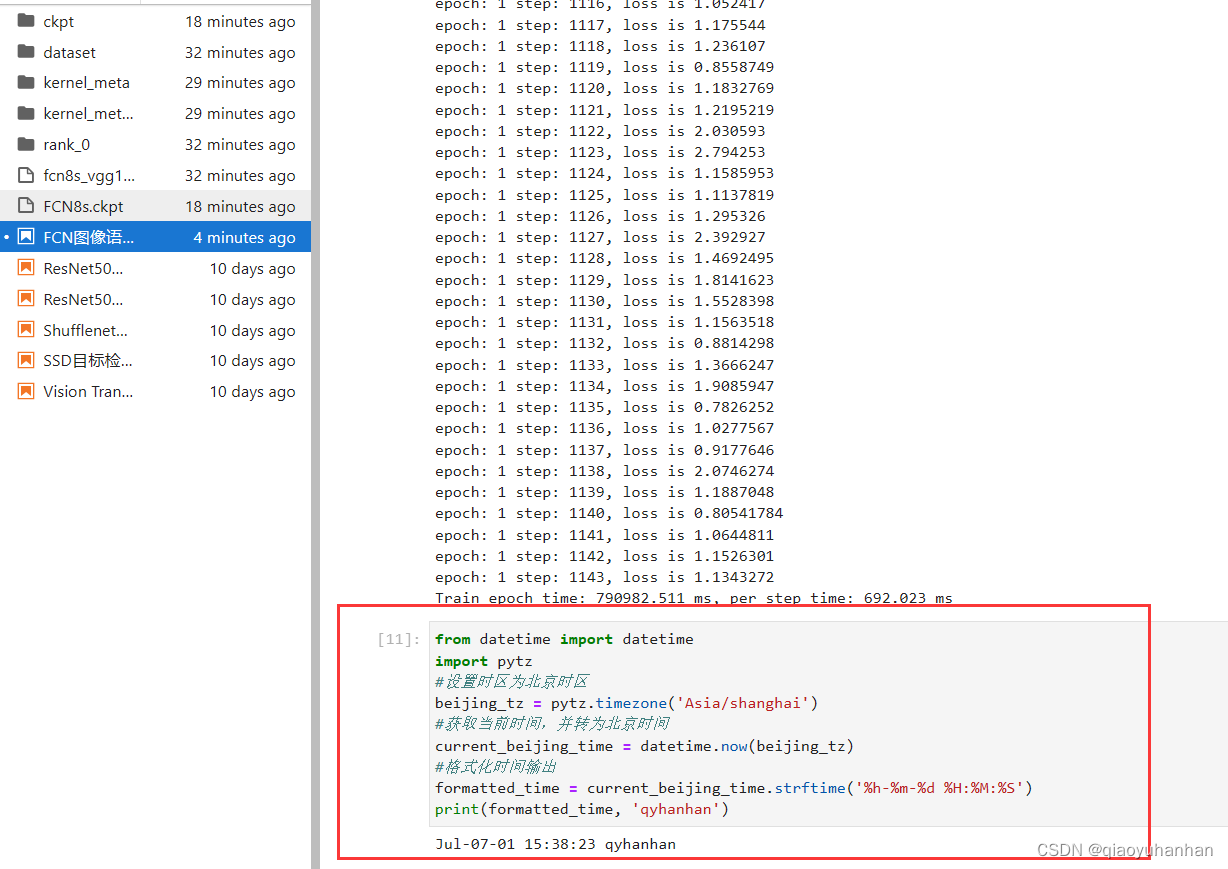1228x869 pixels.
Task: Select the ckpt folder name
Action: [x=59, y=22]
